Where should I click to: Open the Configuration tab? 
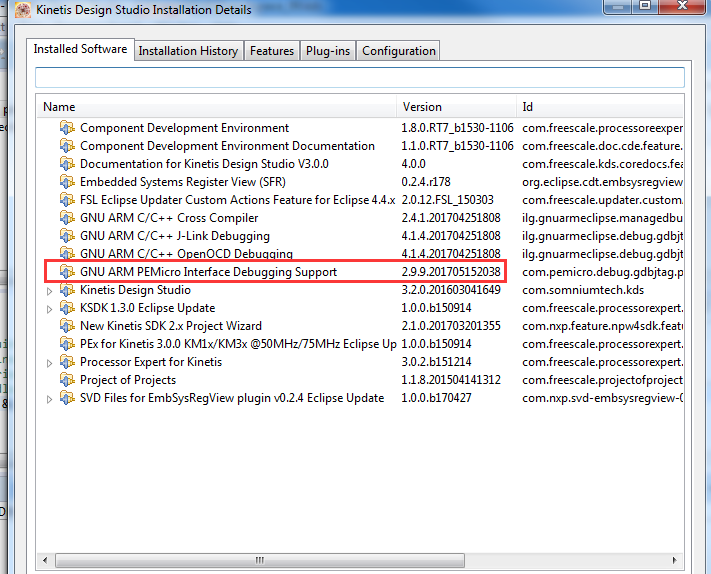399,51
